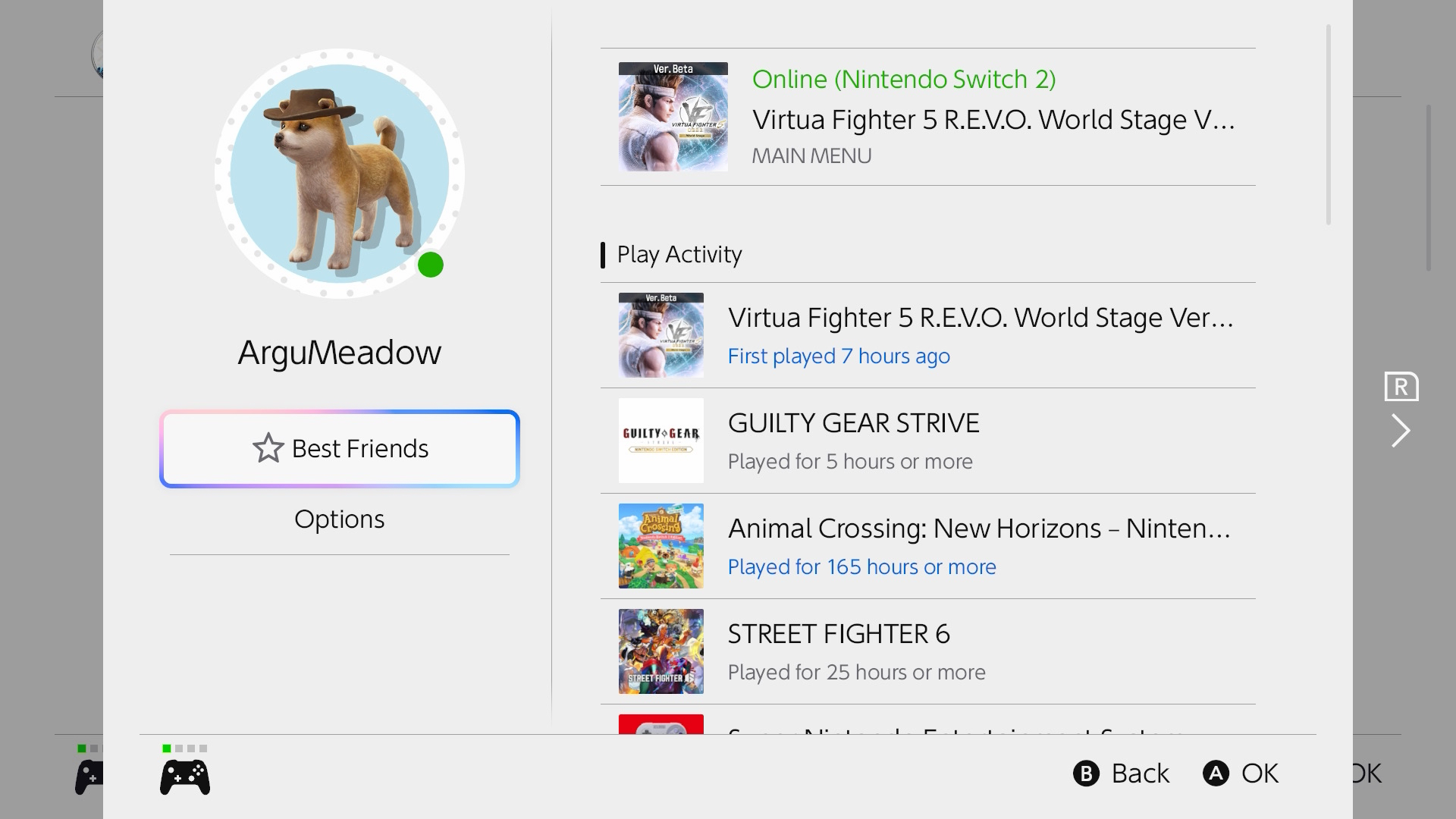Click the Guilty Gear Strive game icon
The width and height of the screenshot is (1456, 819).
click(661, 441)
